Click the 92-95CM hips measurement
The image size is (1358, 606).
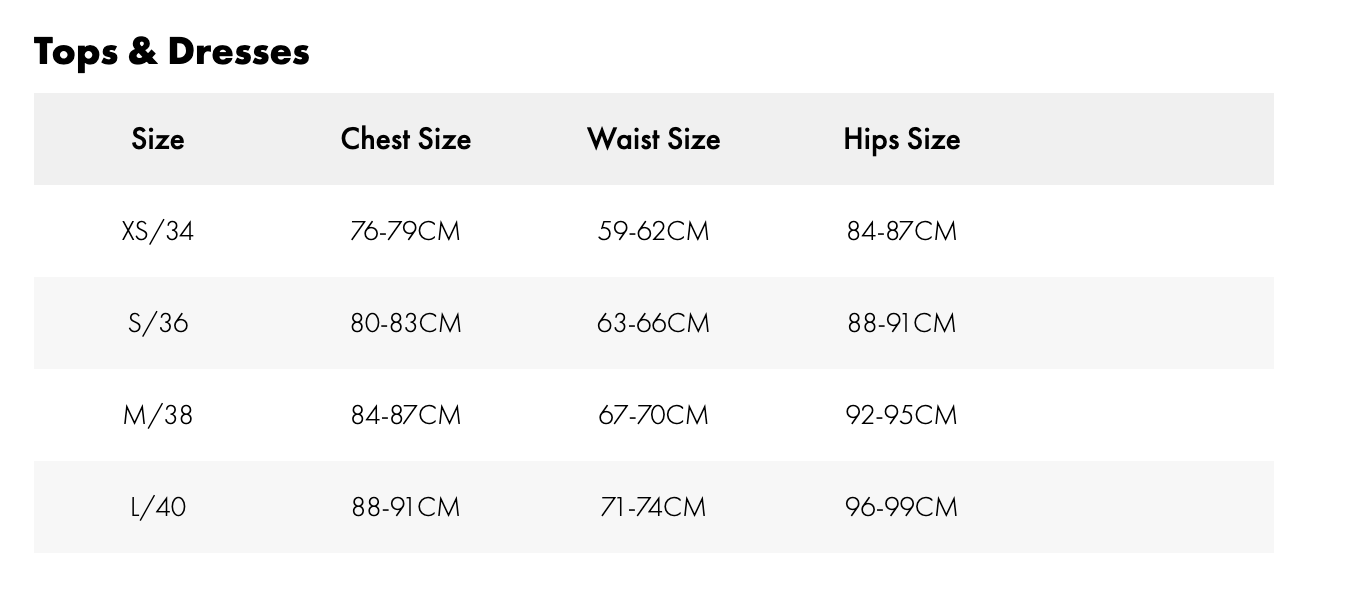pos(901,415)
